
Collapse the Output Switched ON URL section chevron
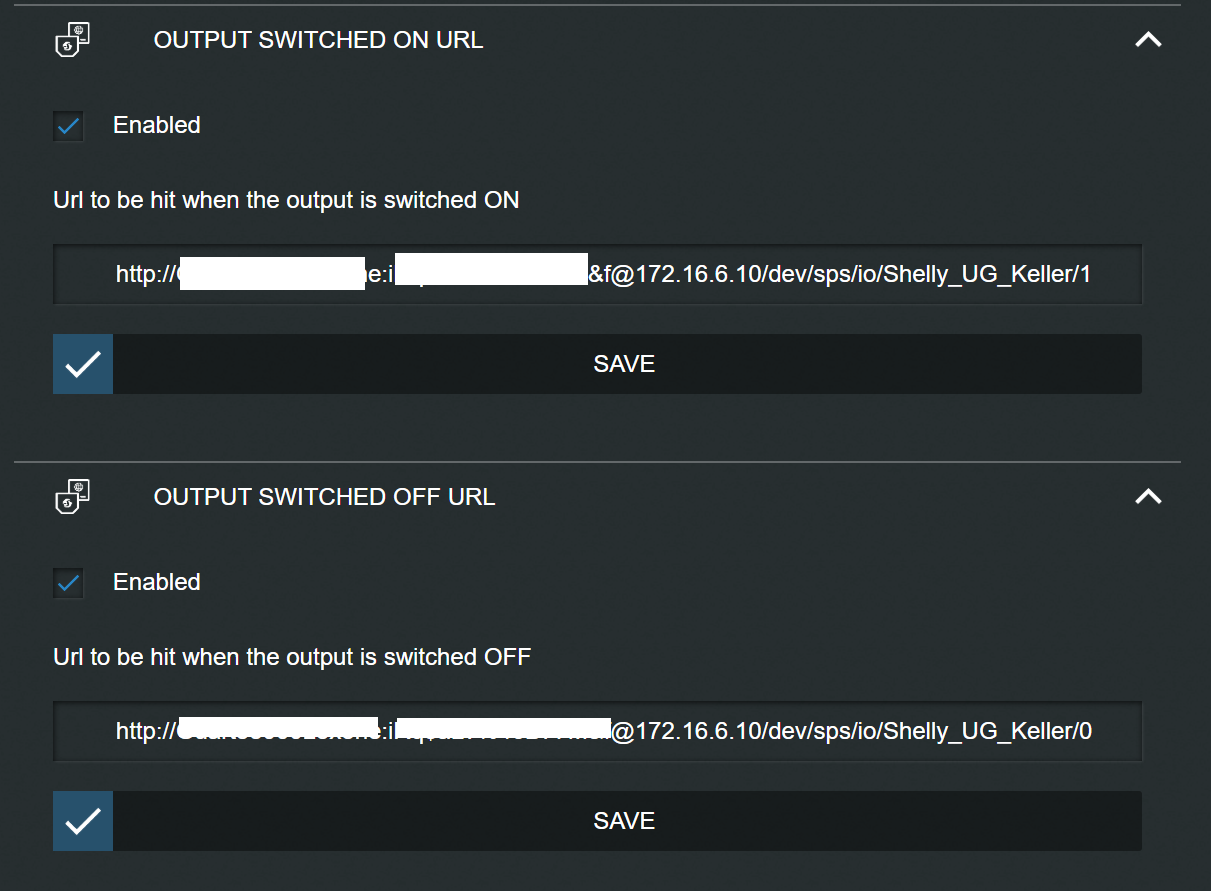pyautogui.click(x=1148, y=40)
